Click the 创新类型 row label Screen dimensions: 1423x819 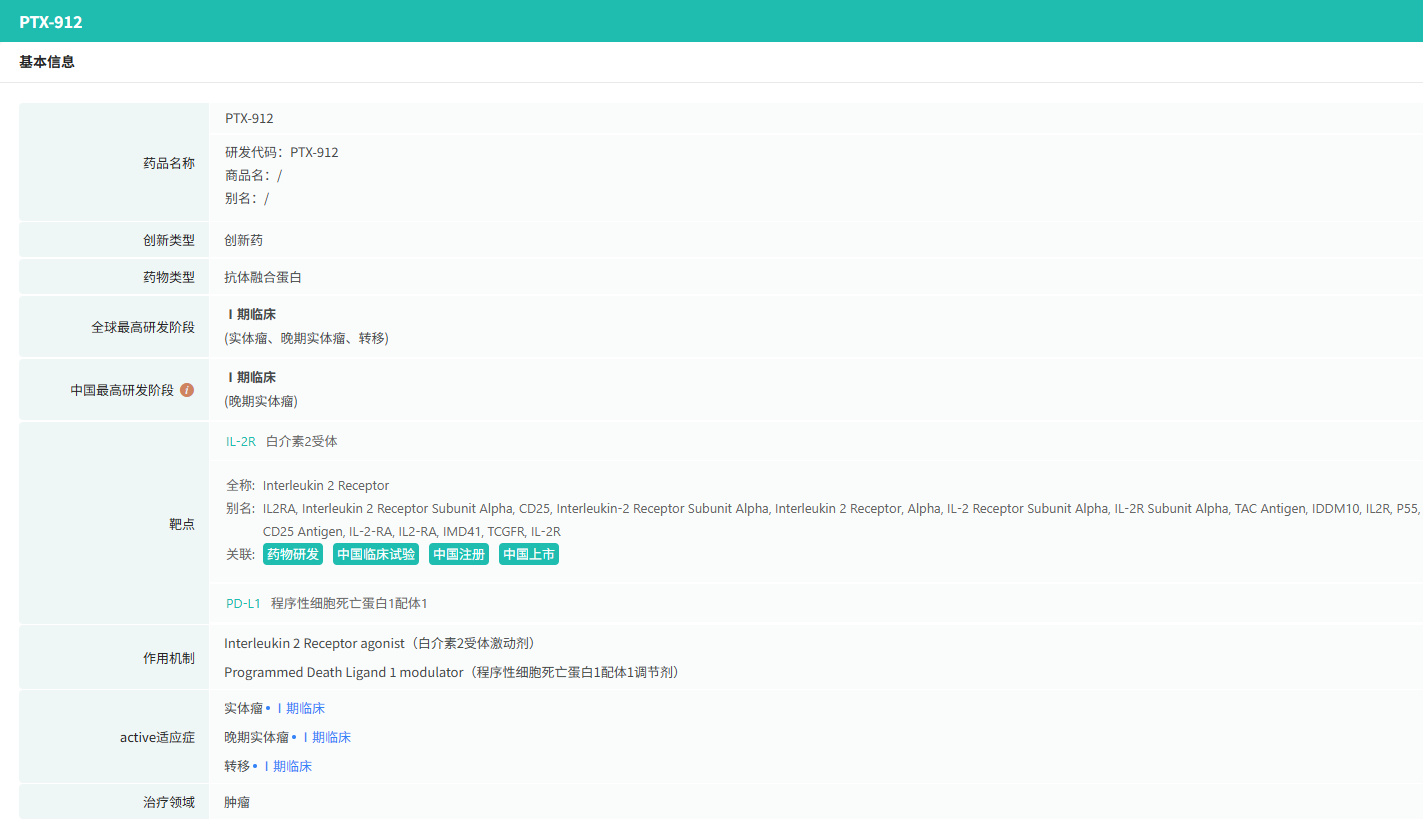pos(169,240)
